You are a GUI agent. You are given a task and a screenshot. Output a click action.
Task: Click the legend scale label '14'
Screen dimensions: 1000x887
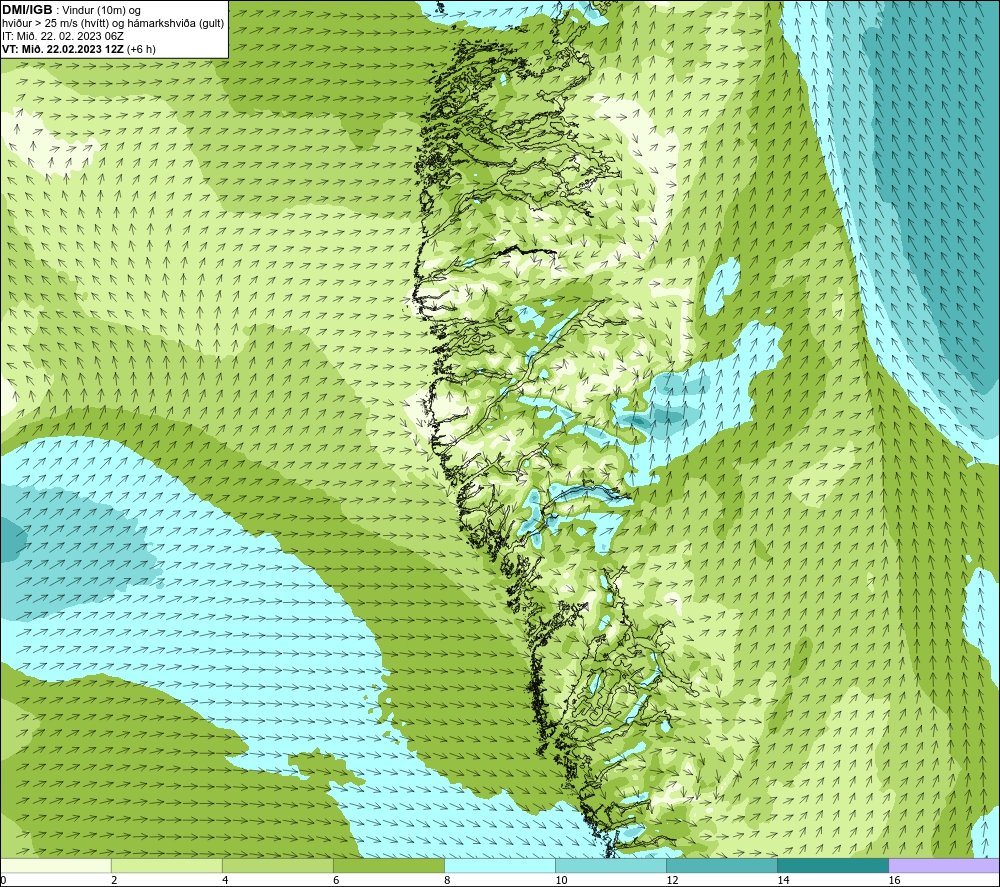click(x=783, y=880)
